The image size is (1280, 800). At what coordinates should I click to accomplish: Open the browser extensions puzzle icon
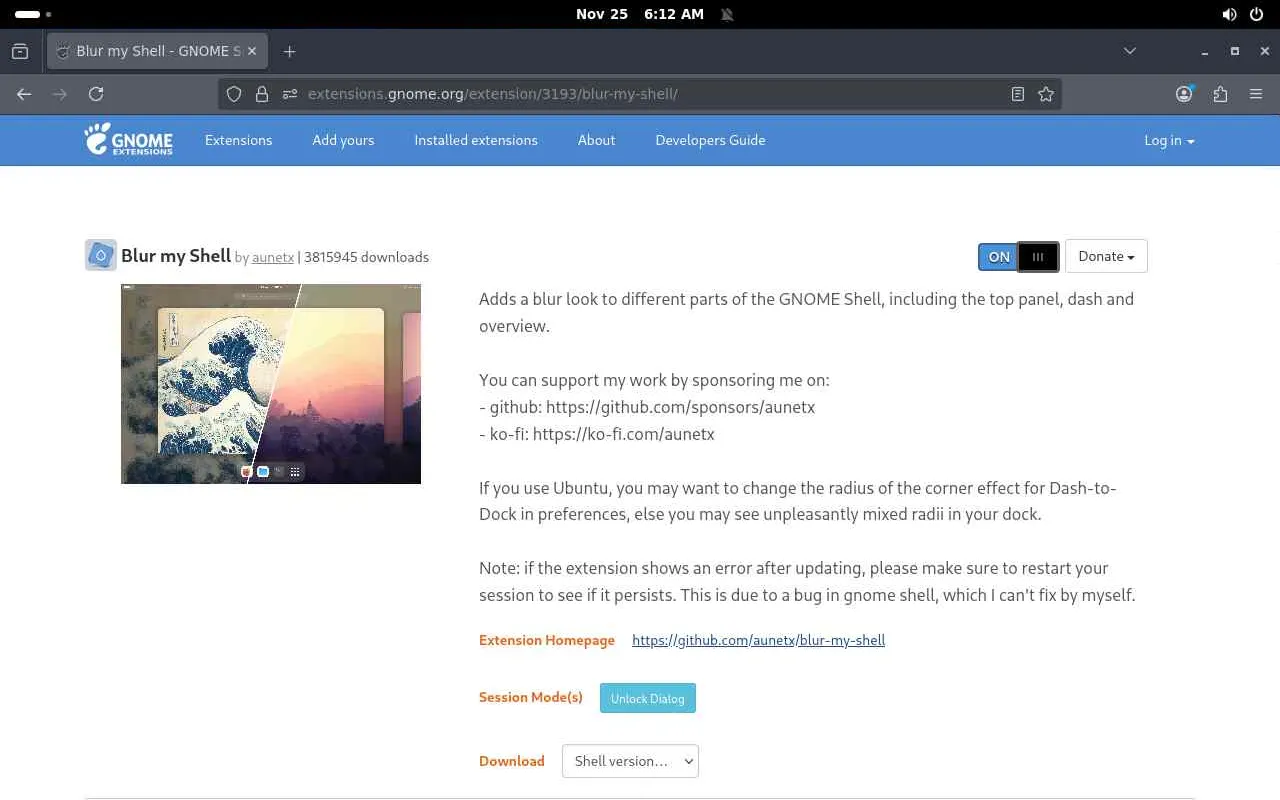pyautogui.click(x=1220, y=94)
